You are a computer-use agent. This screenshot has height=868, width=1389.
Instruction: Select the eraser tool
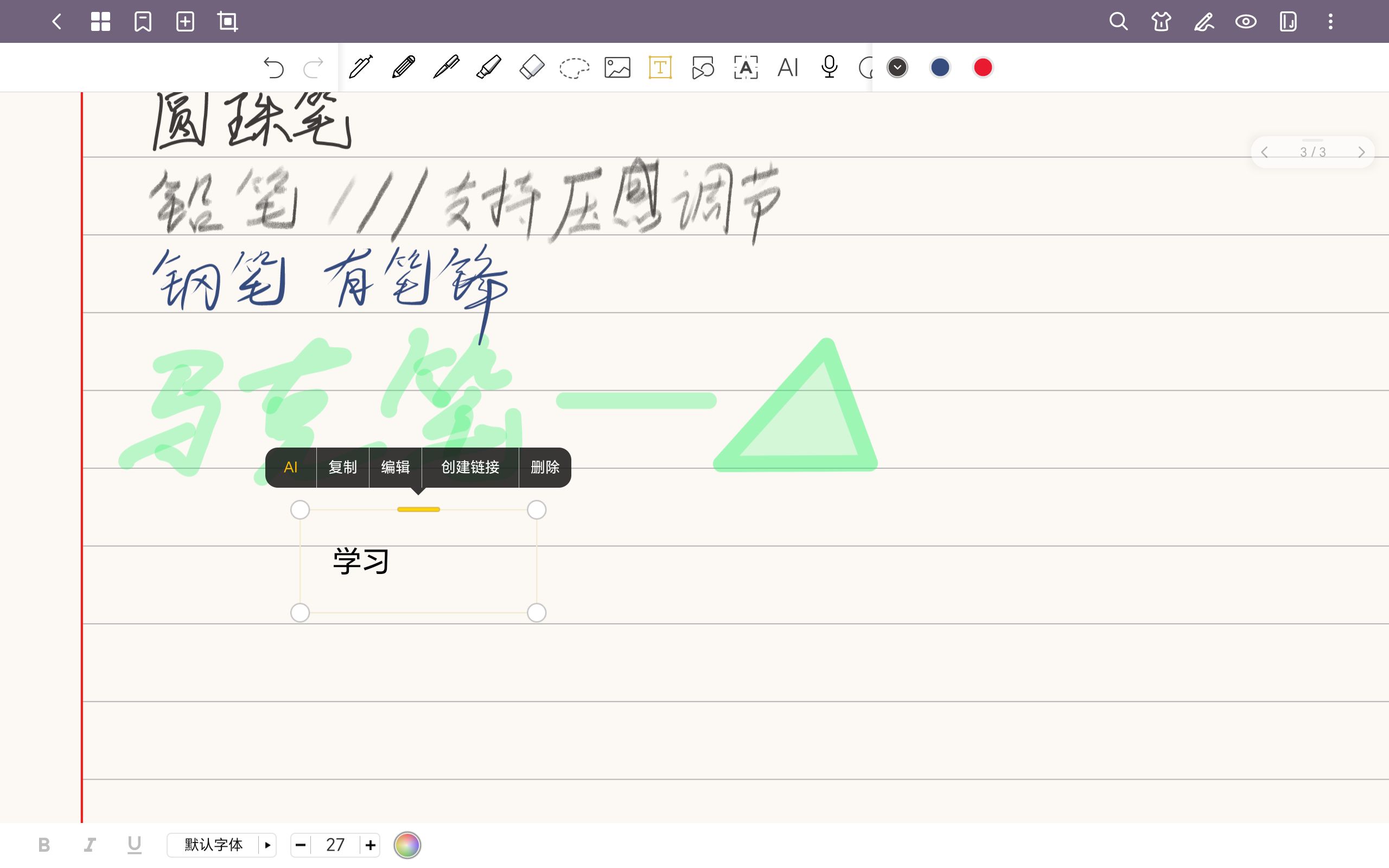[531, 67]
